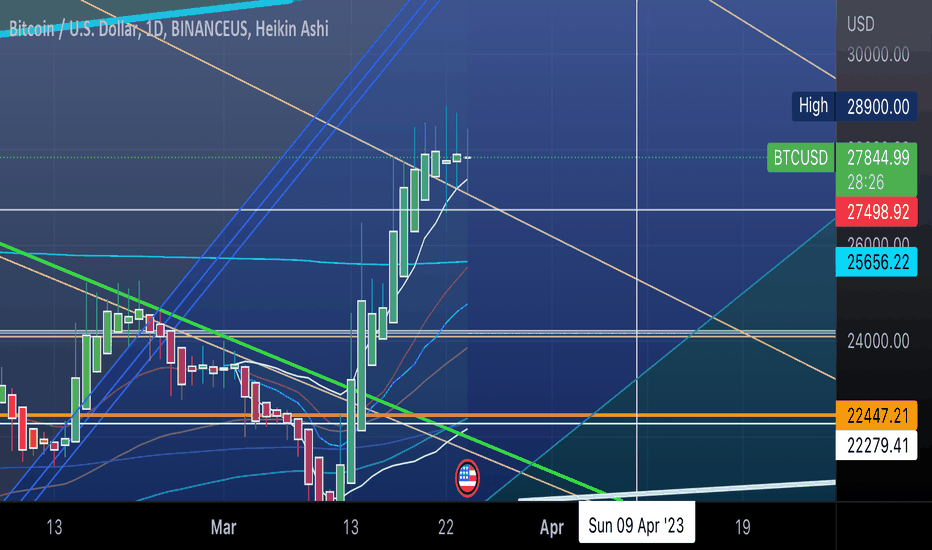The width and height of the screenshot is (932, 550).
Task: Click the Apr label on time axis
Action: (552, 527)
